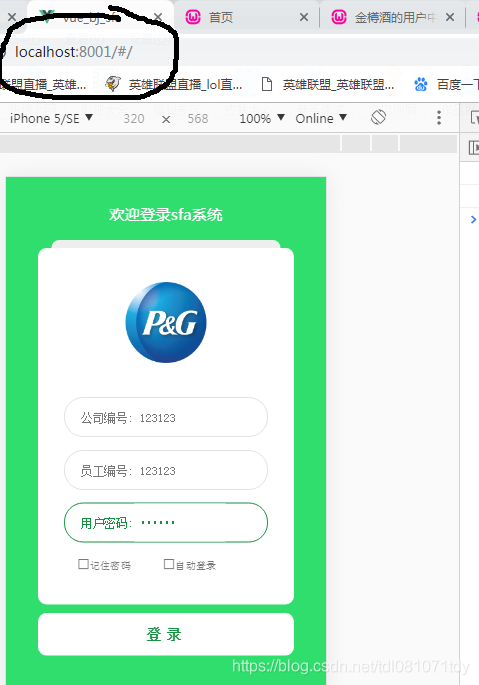Click the 首页 tab favicon

[x=193, y=17]
